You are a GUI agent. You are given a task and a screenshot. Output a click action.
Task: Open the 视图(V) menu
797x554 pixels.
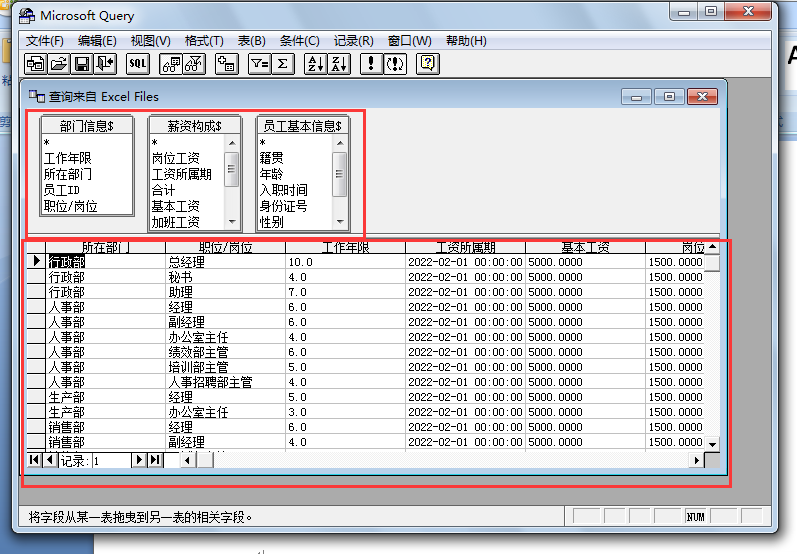(150, 41)
